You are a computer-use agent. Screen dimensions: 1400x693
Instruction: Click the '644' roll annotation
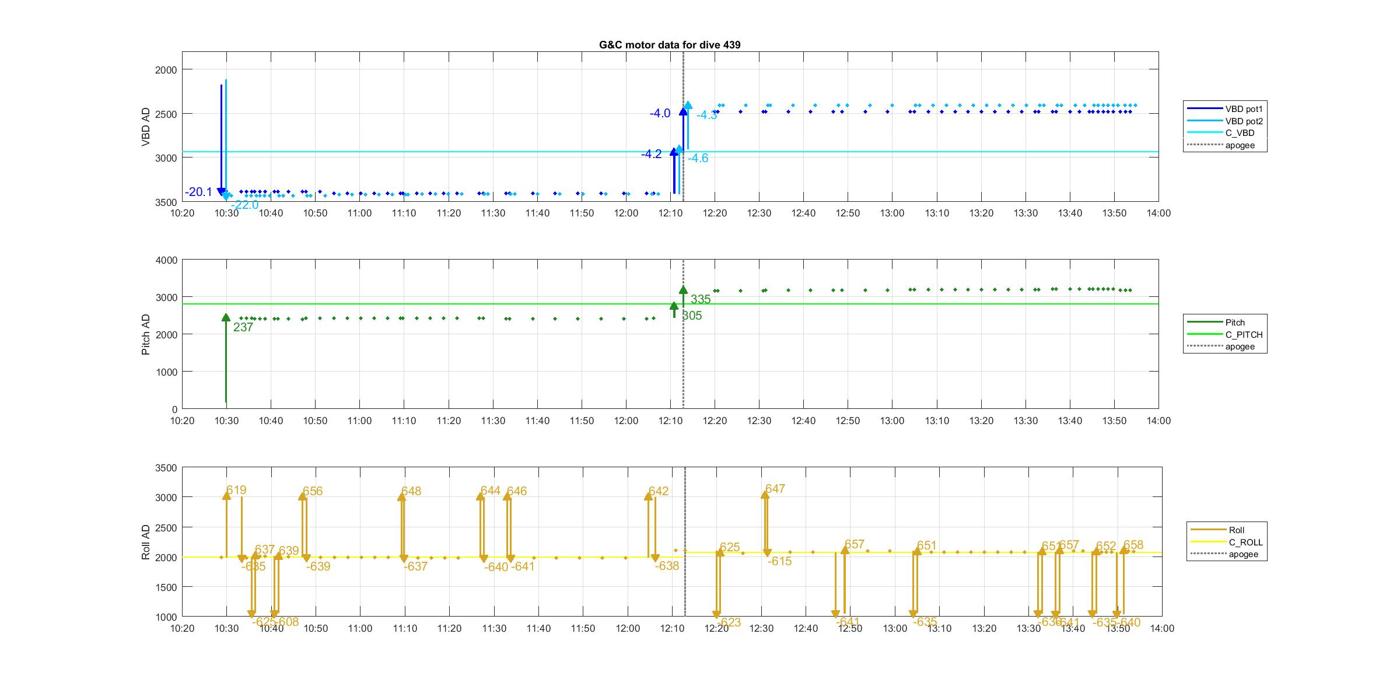pos(490,491)
